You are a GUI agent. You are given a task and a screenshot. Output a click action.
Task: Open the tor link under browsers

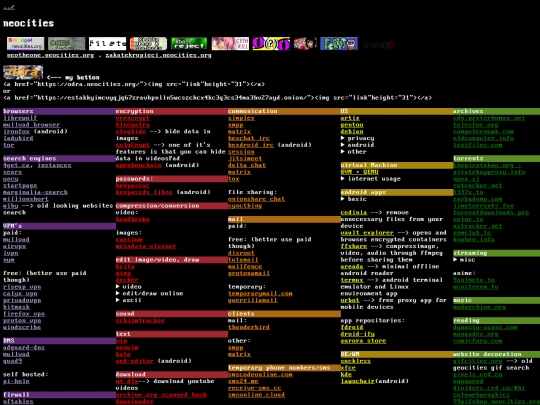(9, 145)
